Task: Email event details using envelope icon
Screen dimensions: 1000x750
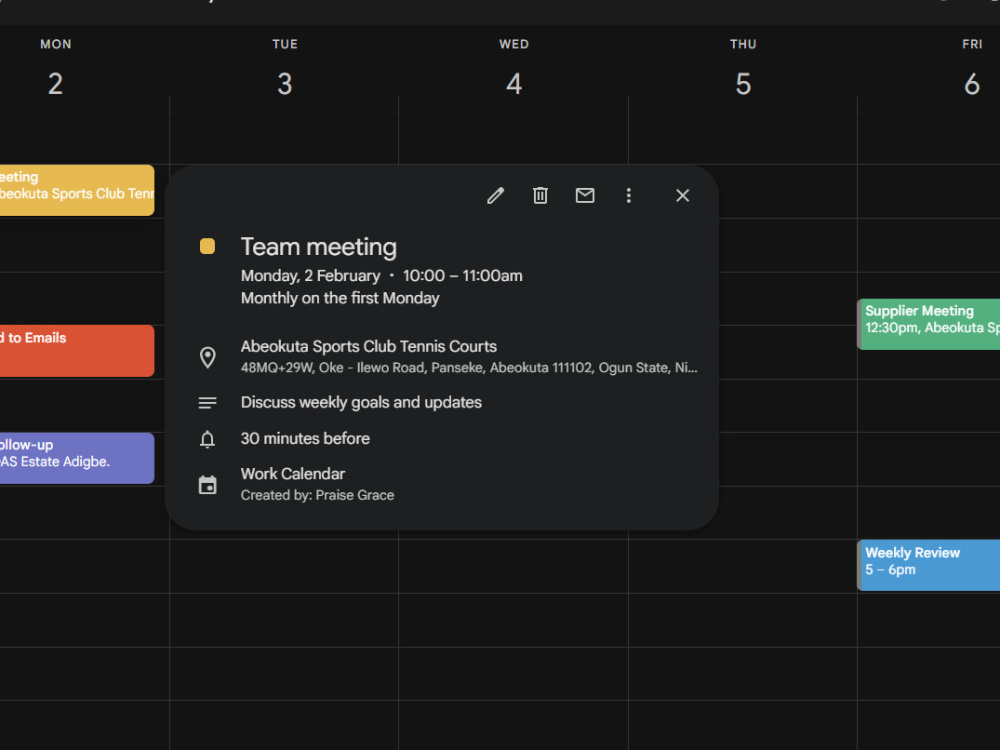Action: coord(585,196)
